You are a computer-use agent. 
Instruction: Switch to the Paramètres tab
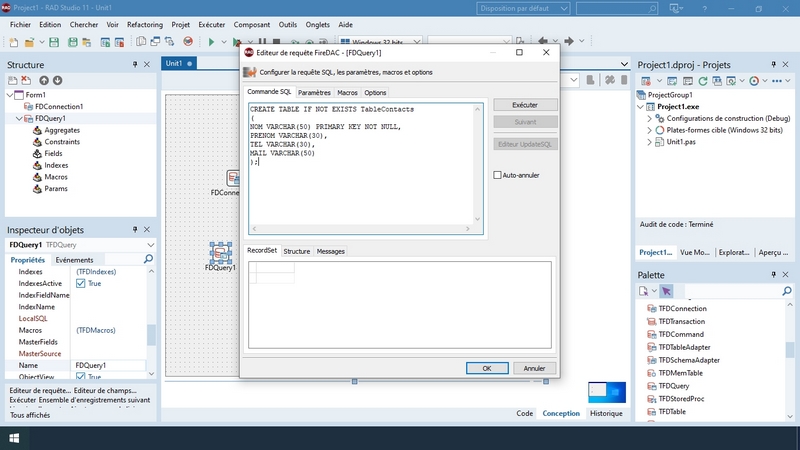coord(314,92)
